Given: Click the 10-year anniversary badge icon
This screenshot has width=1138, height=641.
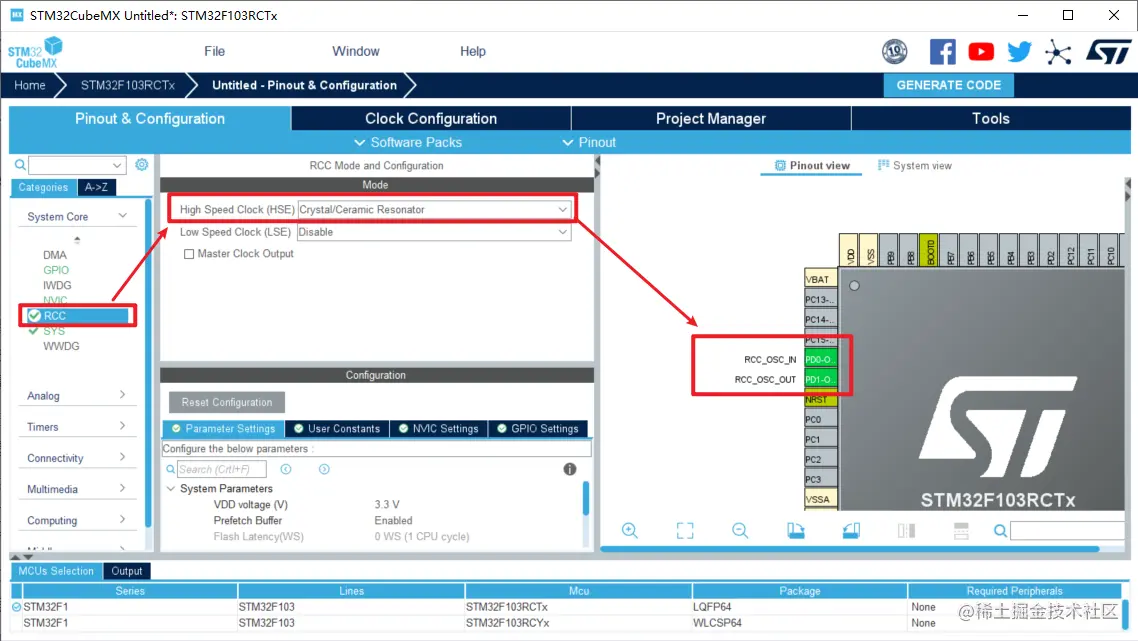Looking at the screenshot, I should pos(894,52).
